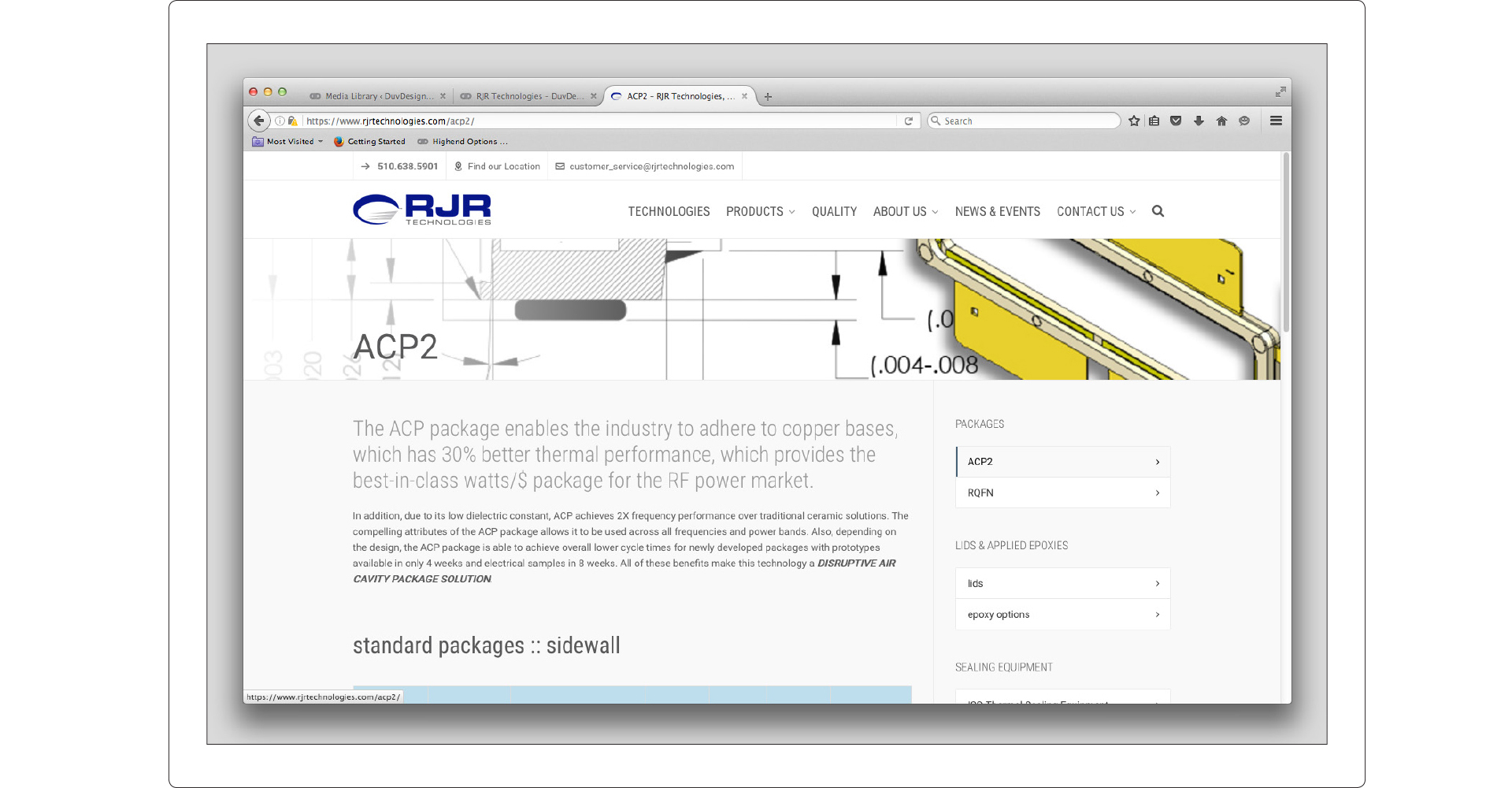Click the map pin icon next to Find our Location
The image size is (1512, 788).
[458, 166]
